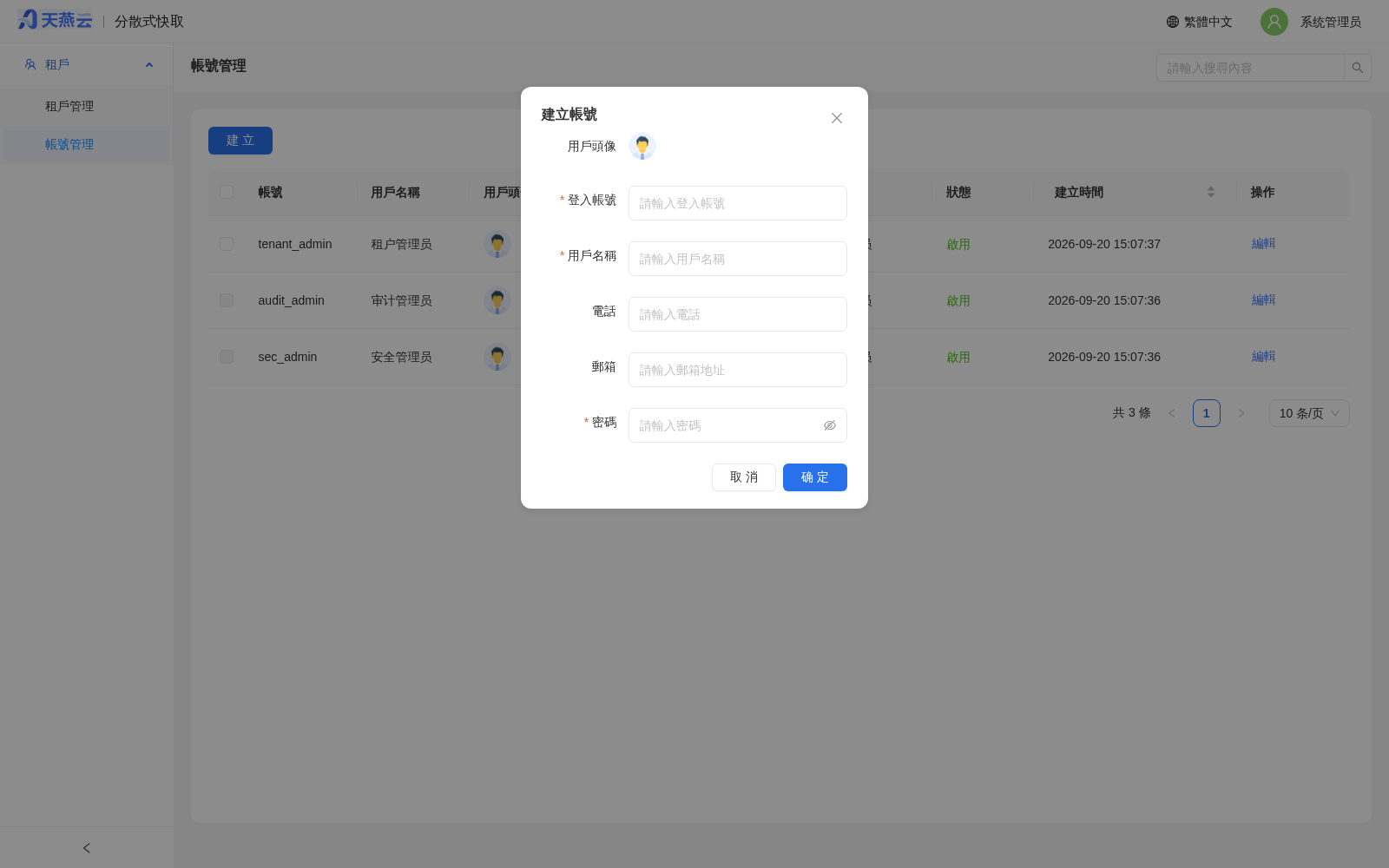Focus the 登入帳號 input field

pos(738,203)
